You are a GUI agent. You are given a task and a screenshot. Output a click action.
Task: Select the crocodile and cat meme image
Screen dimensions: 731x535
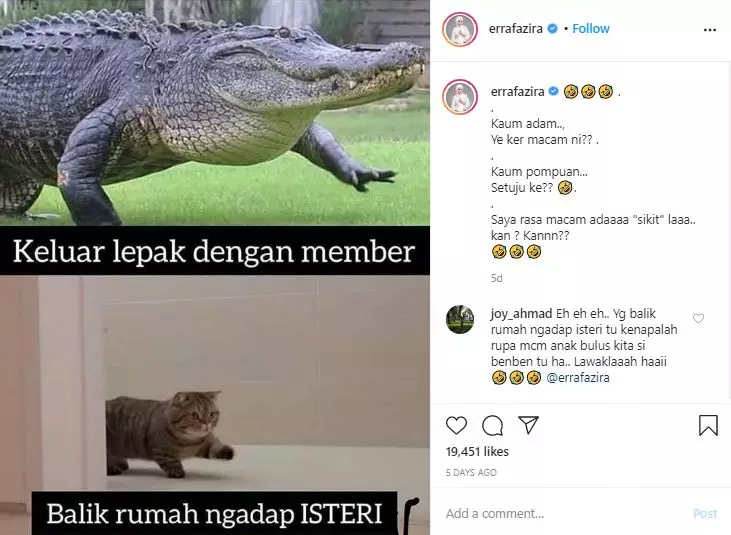tap(215, 268)
